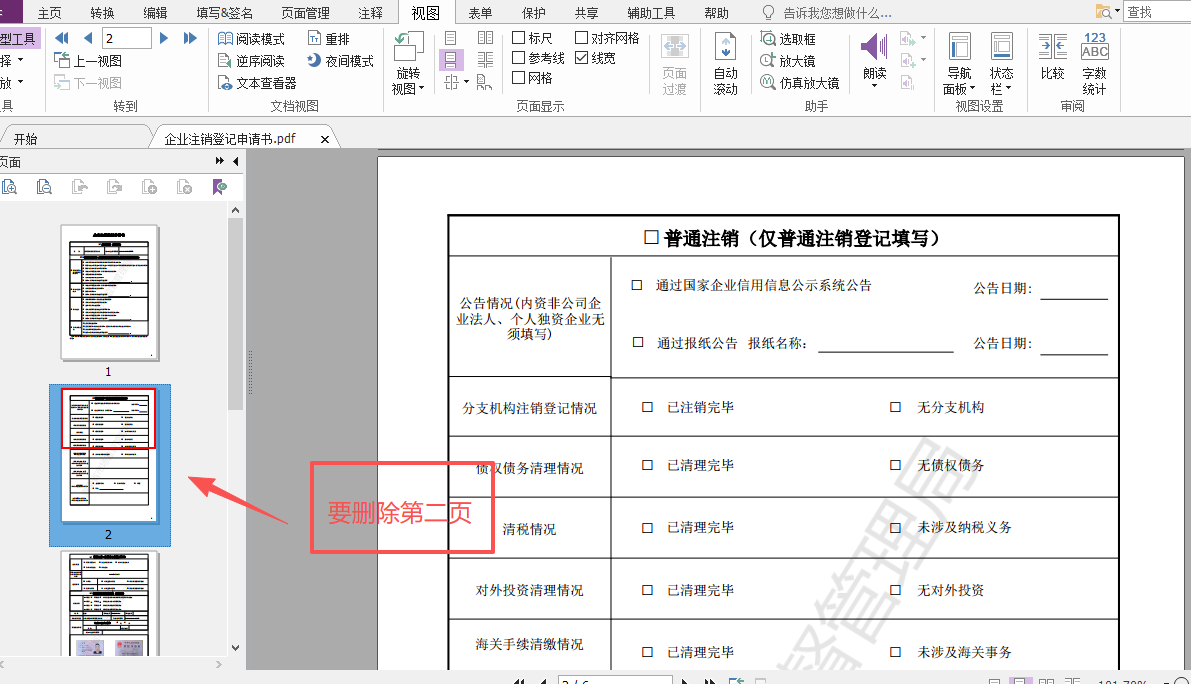Select facing pages view layout icon
This screenshot has width=1191, height=684.
tap(485, 38)
